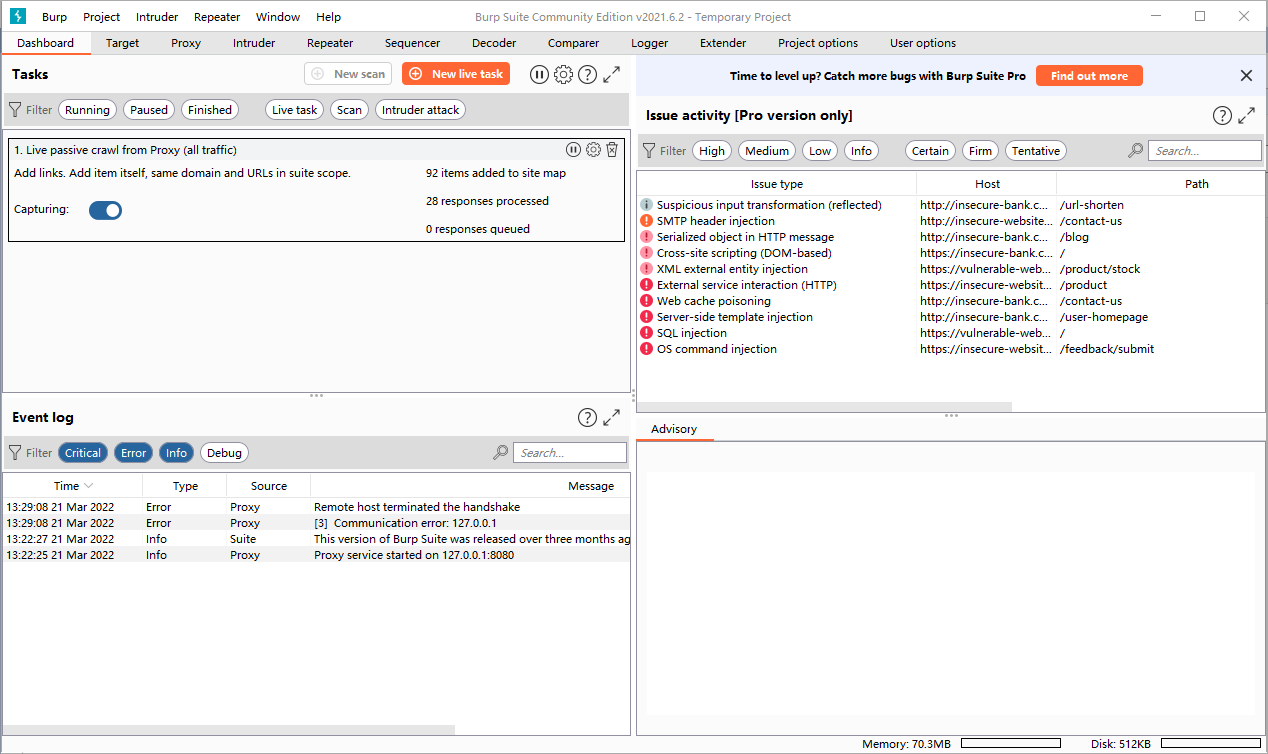Open the Burp menu
Viewport: 1268px width, 754px height.
tap(55, 17)
